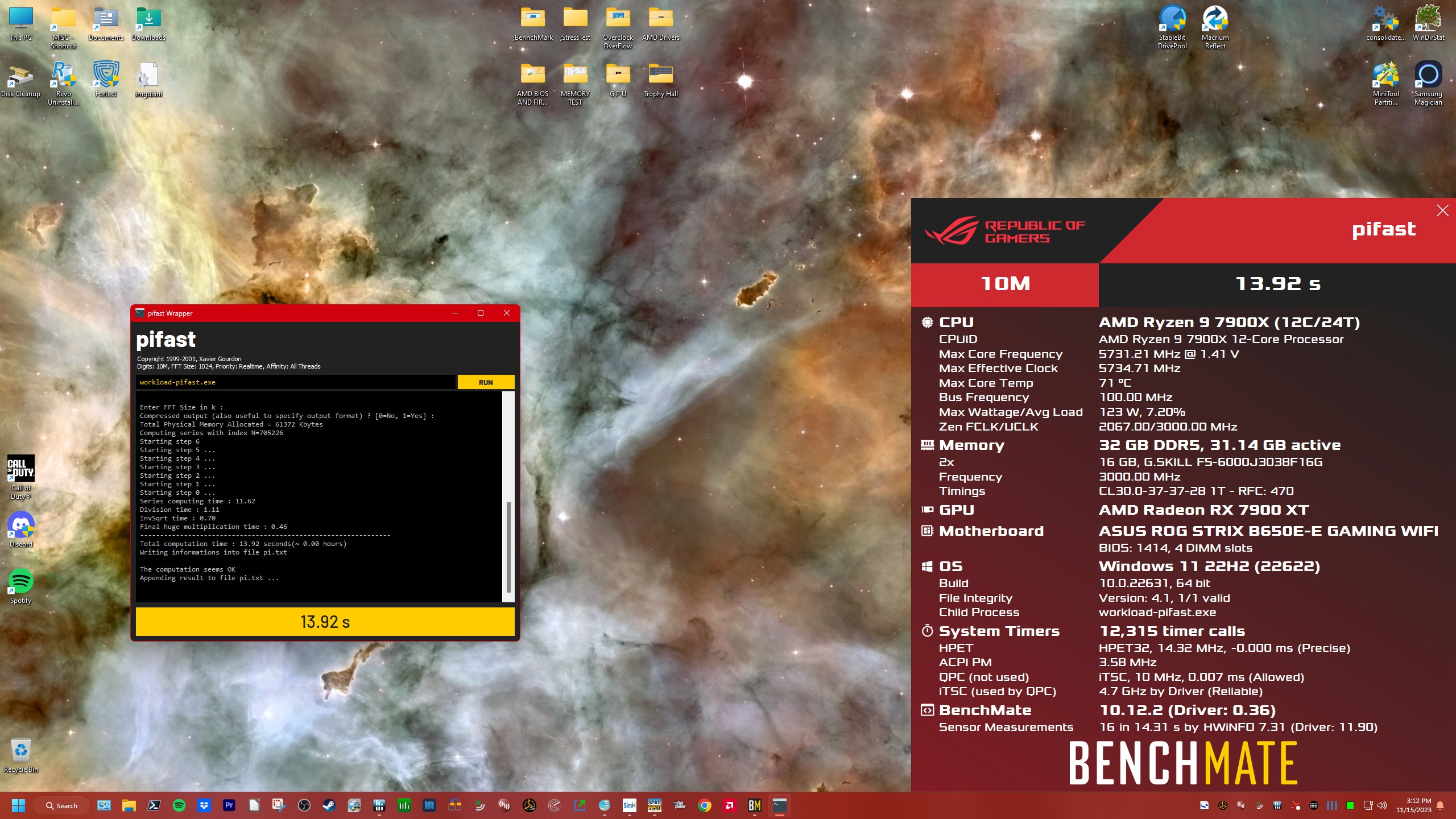
Task: Open Google Chrome from the taskbar
Action: pos(705,805)
